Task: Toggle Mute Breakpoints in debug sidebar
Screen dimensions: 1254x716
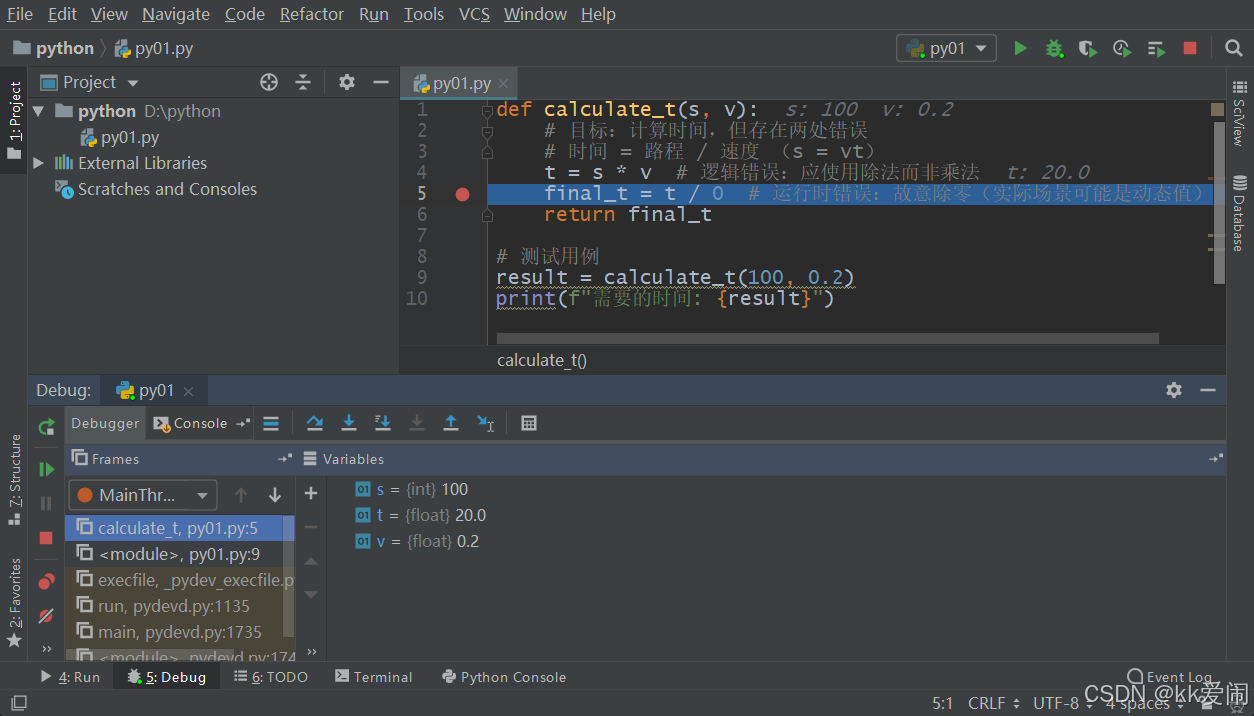Action: 45,616
